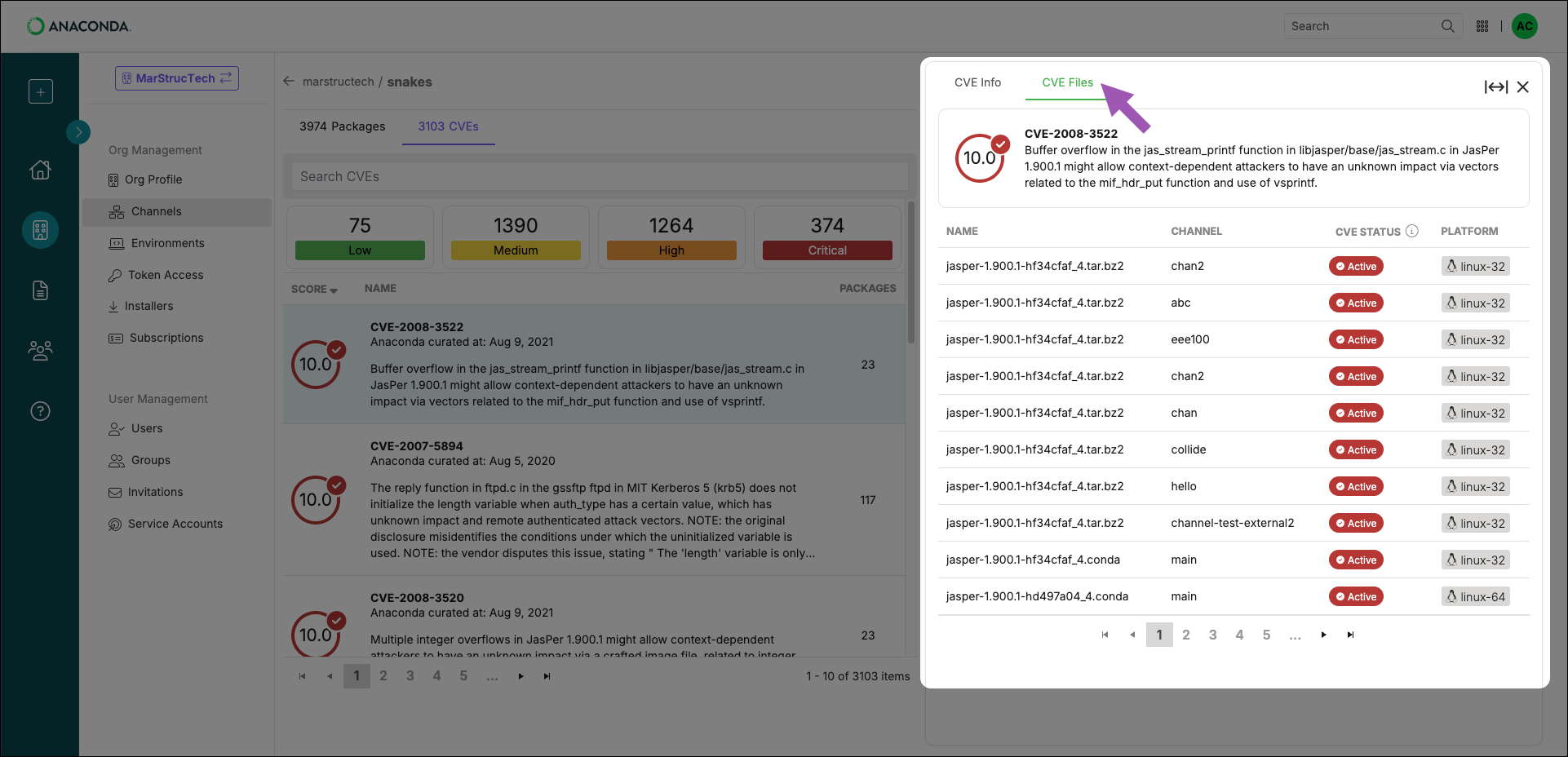Open the people sidebar icon

40,351
